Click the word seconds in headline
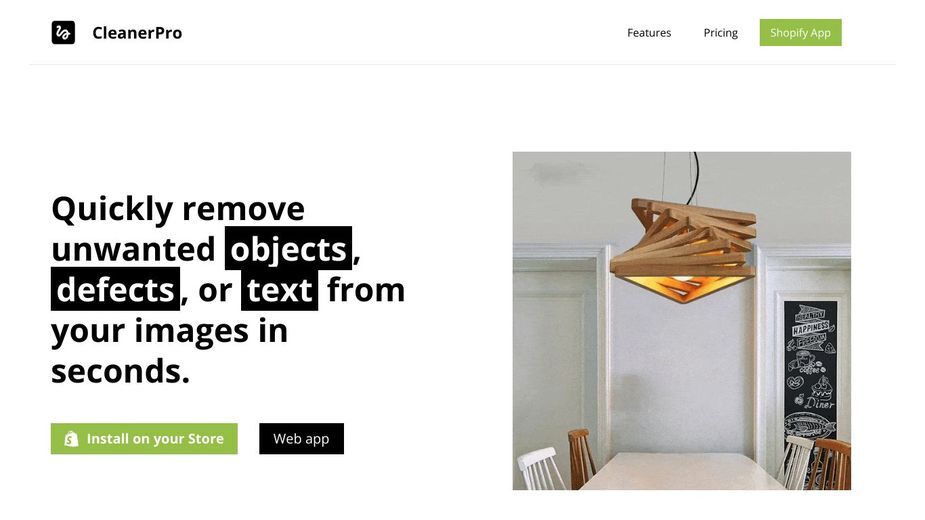This screenshot has width=925, height=520. tap(120, 371)
